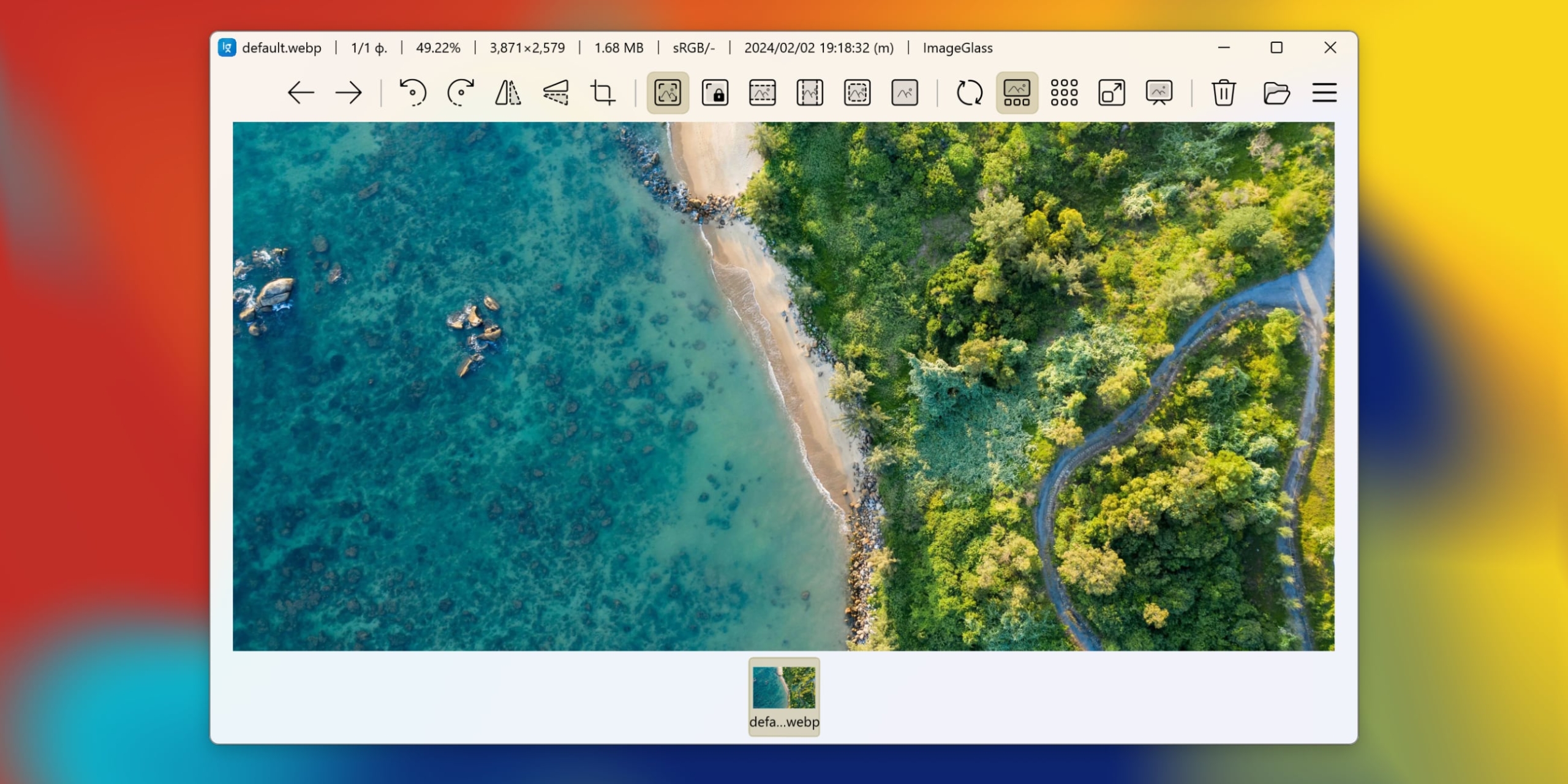Open the main hamburger menu

[x=1324, y=93]
